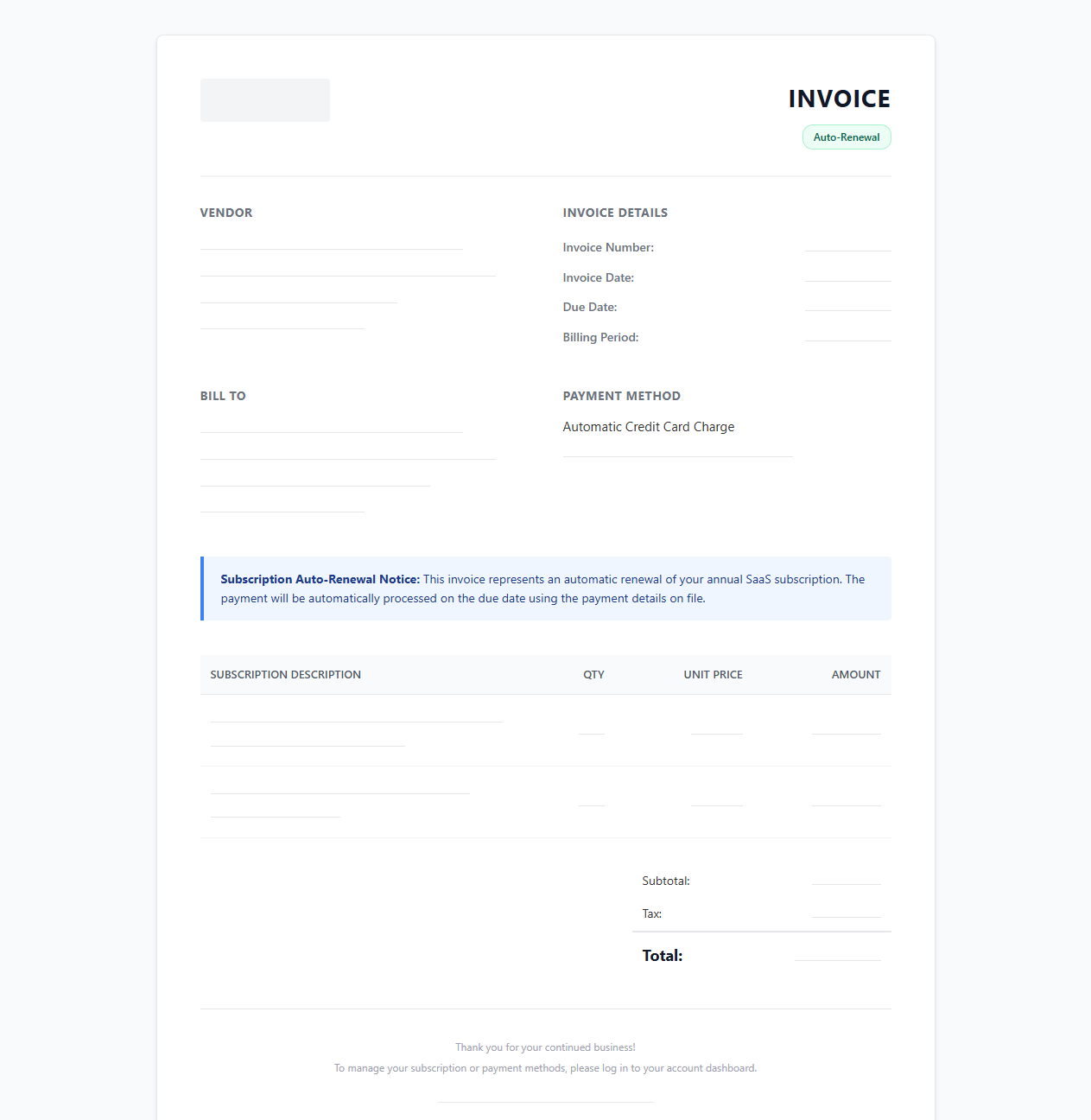Click the 'Due Date:' label
The image size is (1091, 1120).
[590, 307]
